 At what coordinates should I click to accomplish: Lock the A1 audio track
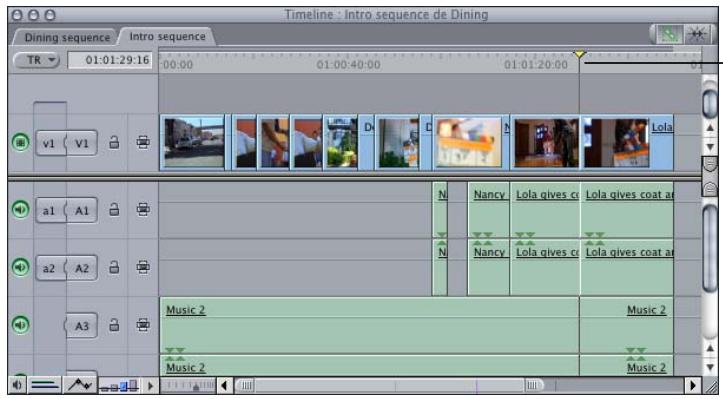click(114, 210)
